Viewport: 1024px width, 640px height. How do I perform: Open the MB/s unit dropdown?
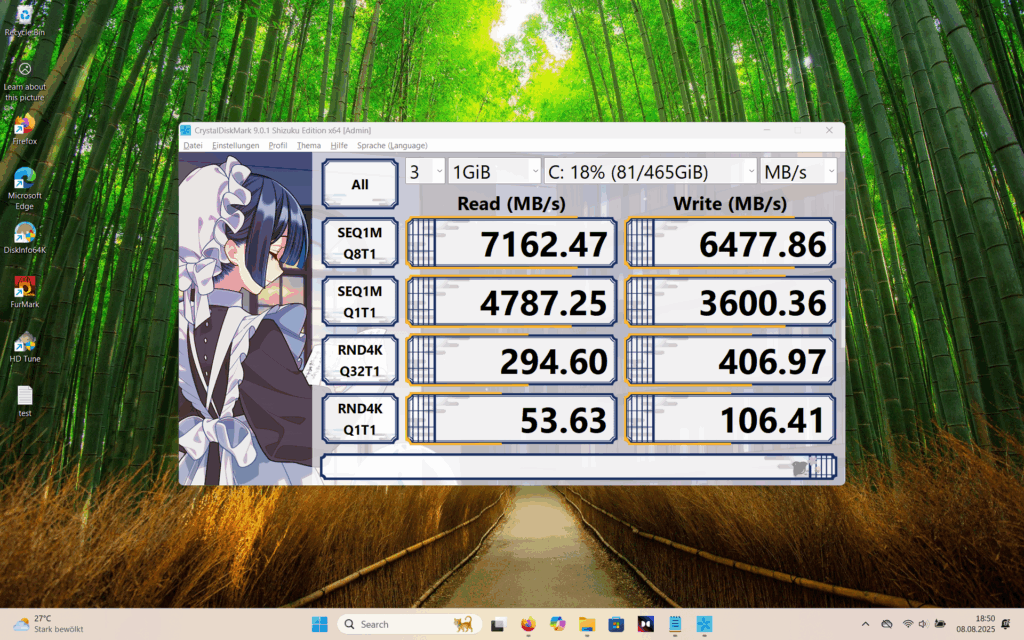click(798, 171)
